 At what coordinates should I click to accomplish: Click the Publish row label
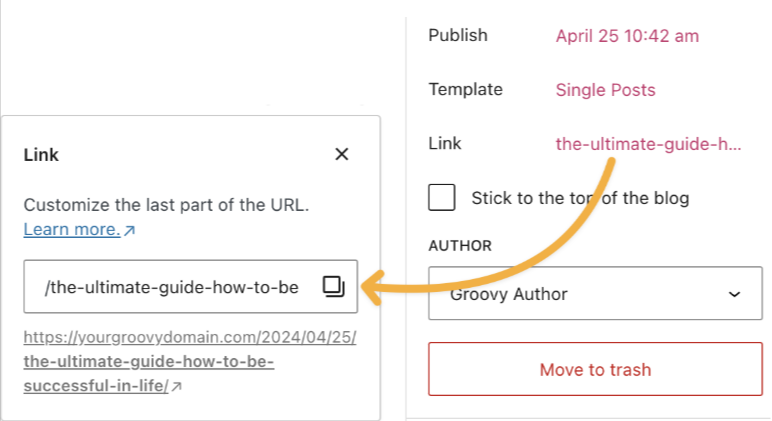tap(458, 35)
